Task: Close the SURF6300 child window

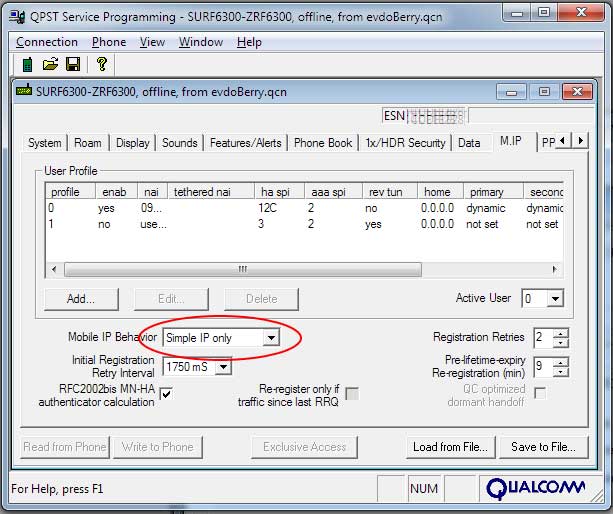Action: pyautogui.click(x=577, y=92)
